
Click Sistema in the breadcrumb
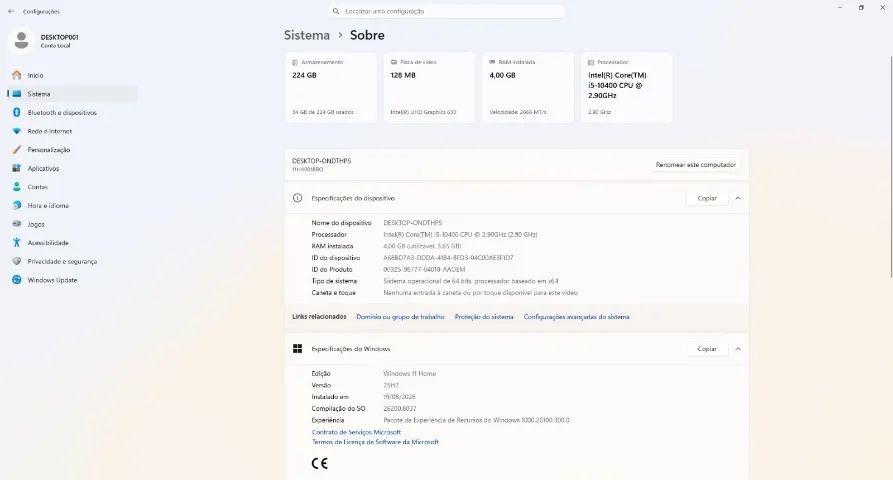pos(307,35)
